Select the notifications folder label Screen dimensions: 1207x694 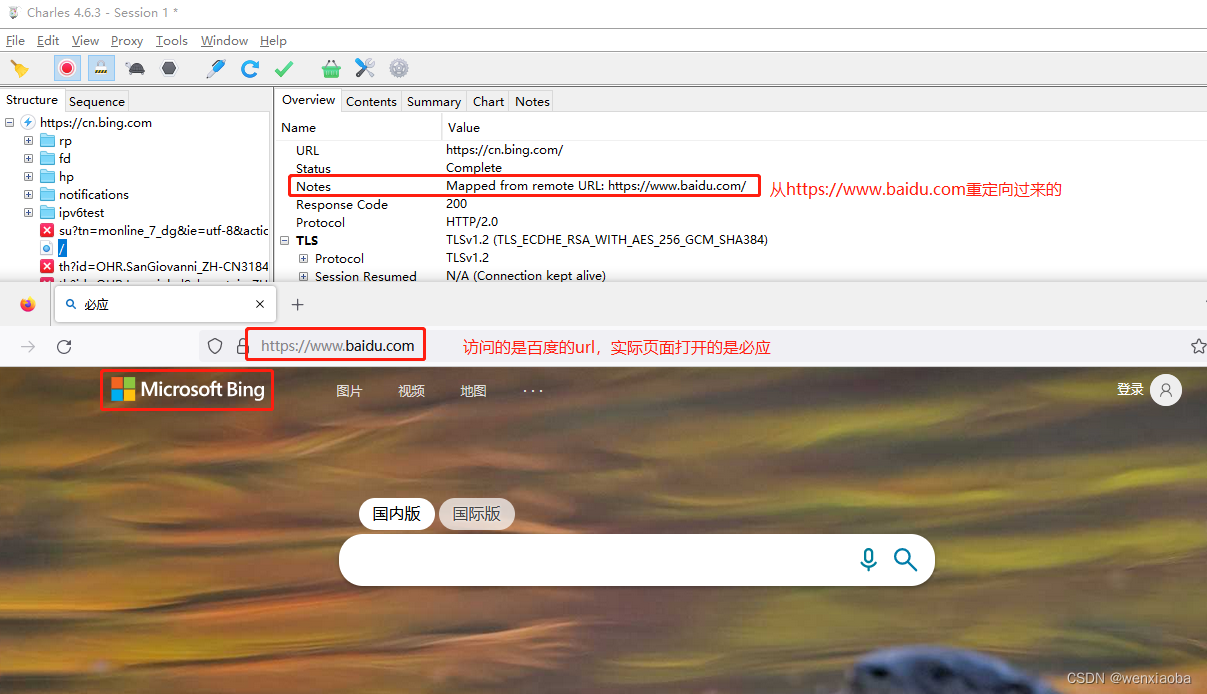pyautogui.click(x=94, y=195)
